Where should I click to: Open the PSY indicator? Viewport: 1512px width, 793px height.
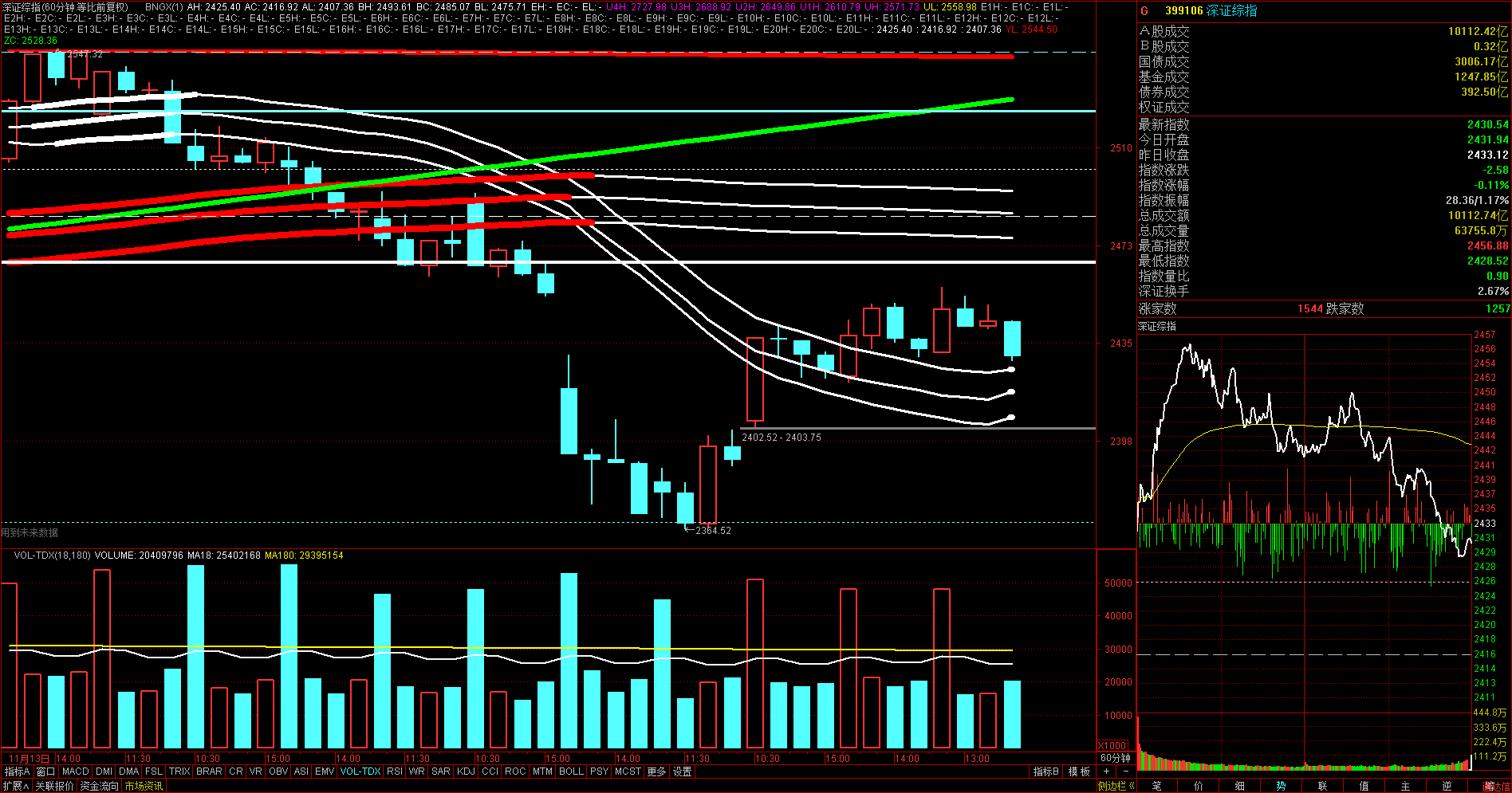(599, 771)
